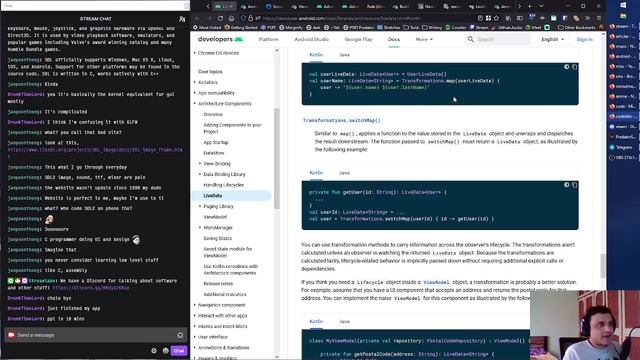Click the search magnifier on the developers site

[471, 39]
